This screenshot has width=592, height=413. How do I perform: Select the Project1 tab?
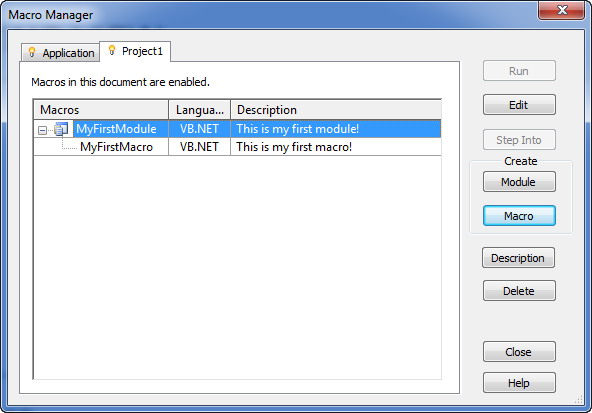(x=135, y=51)
